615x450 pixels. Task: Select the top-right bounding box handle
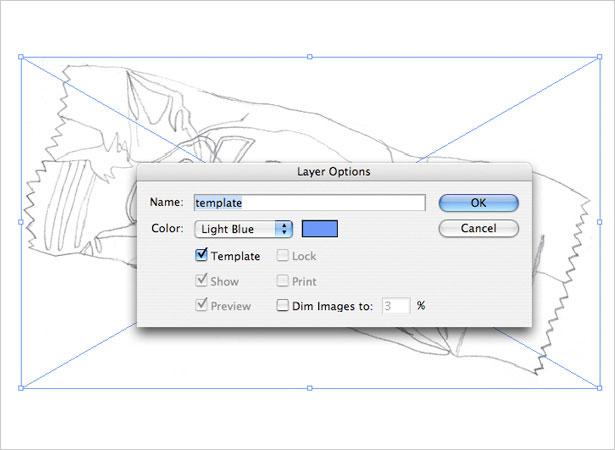[x=599, y=57]
